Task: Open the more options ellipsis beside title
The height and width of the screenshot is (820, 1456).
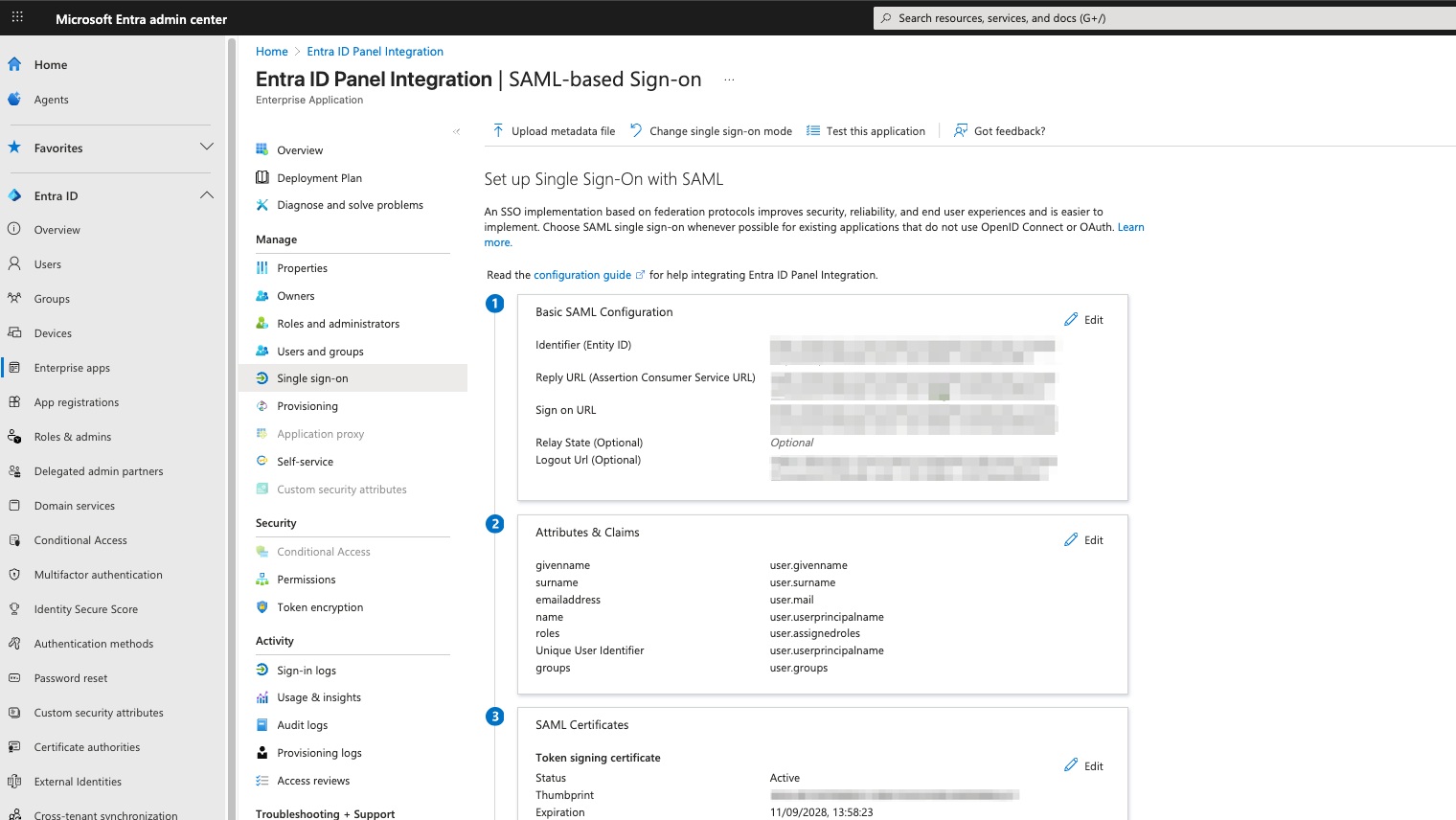Action: point(729,80)
